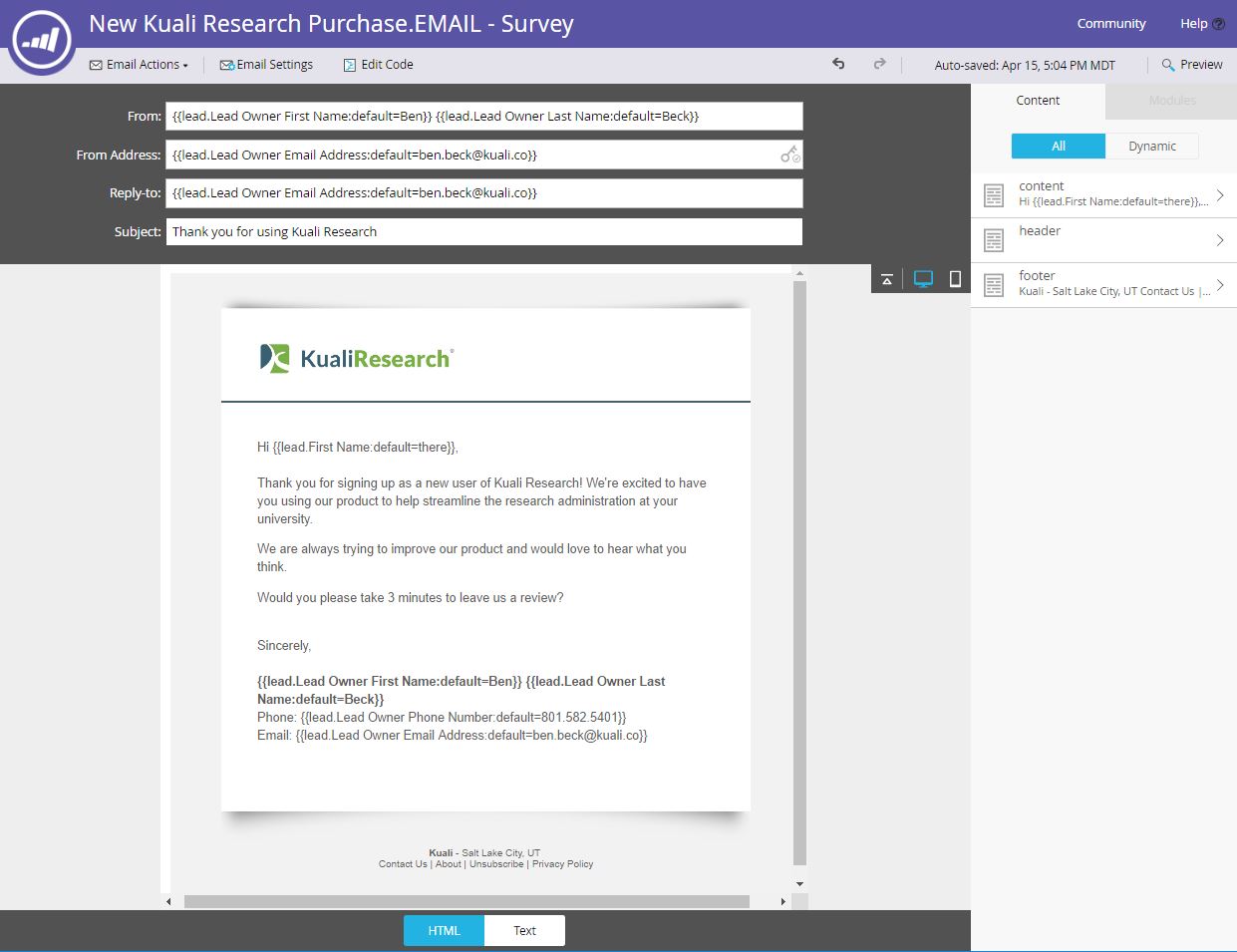Click the KualiResearch logo in email
The height and width of the screenshot is (952, 1237).
click(357, 359)
